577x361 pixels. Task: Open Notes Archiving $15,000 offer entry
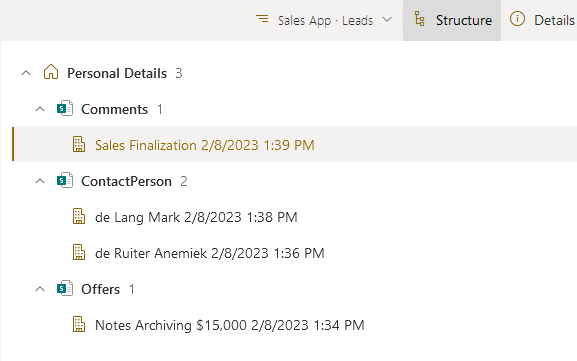coord(230,325)
